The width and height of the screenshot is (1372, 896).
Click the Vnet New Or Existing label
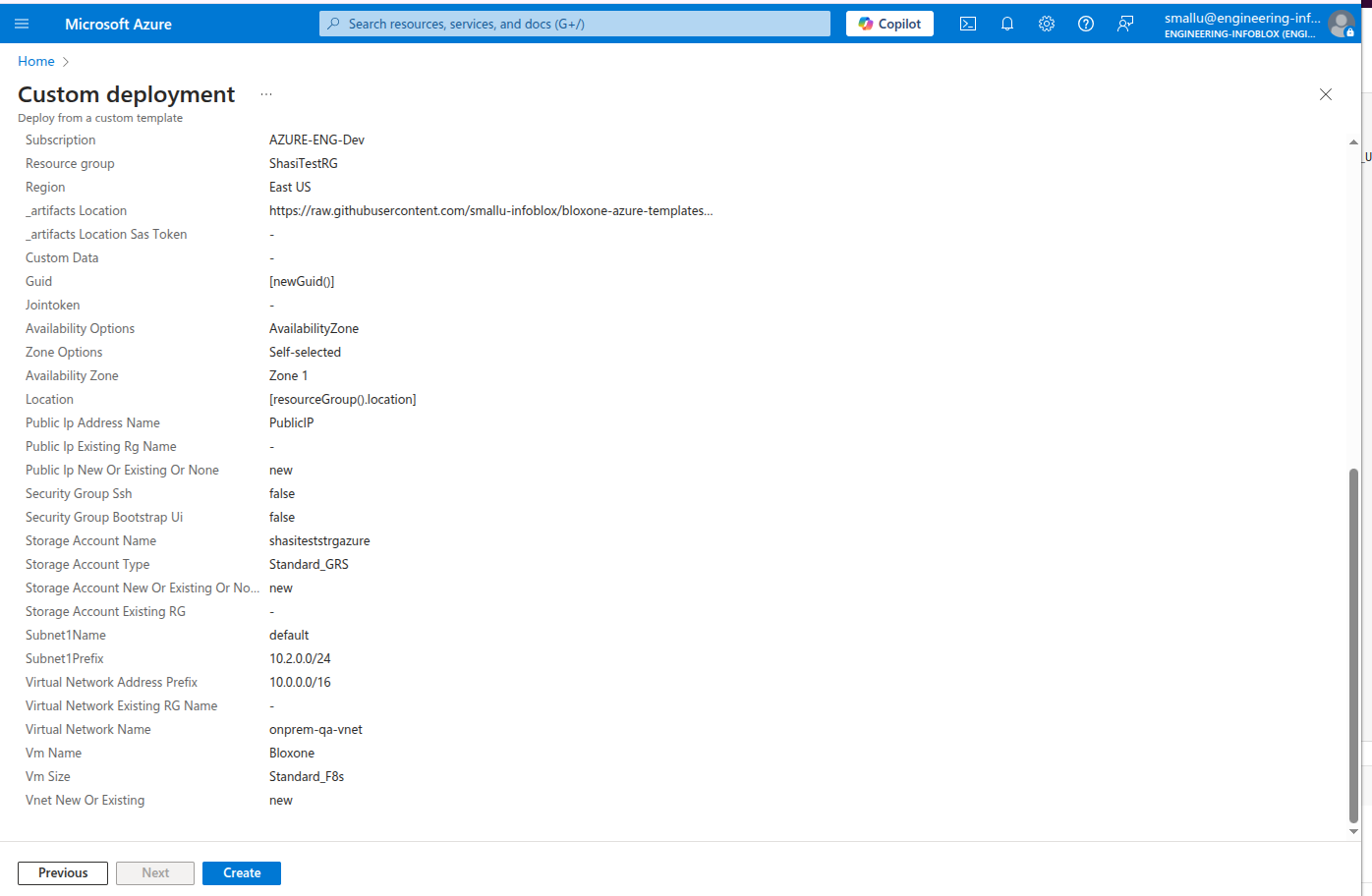click(x=86, y=800)
